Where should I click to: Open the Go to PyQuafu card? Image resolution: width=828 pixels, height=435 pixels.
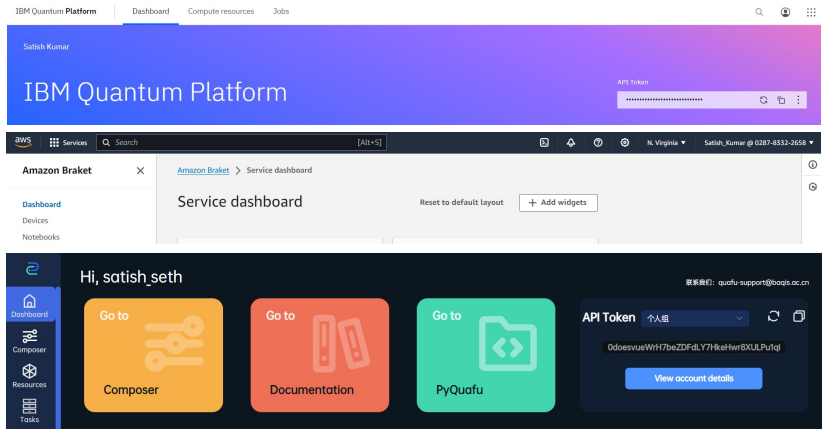486,355
